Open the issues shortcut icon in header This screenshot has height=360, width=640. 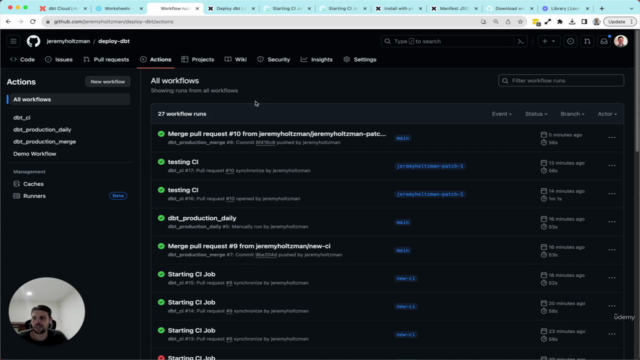point(571,41)
